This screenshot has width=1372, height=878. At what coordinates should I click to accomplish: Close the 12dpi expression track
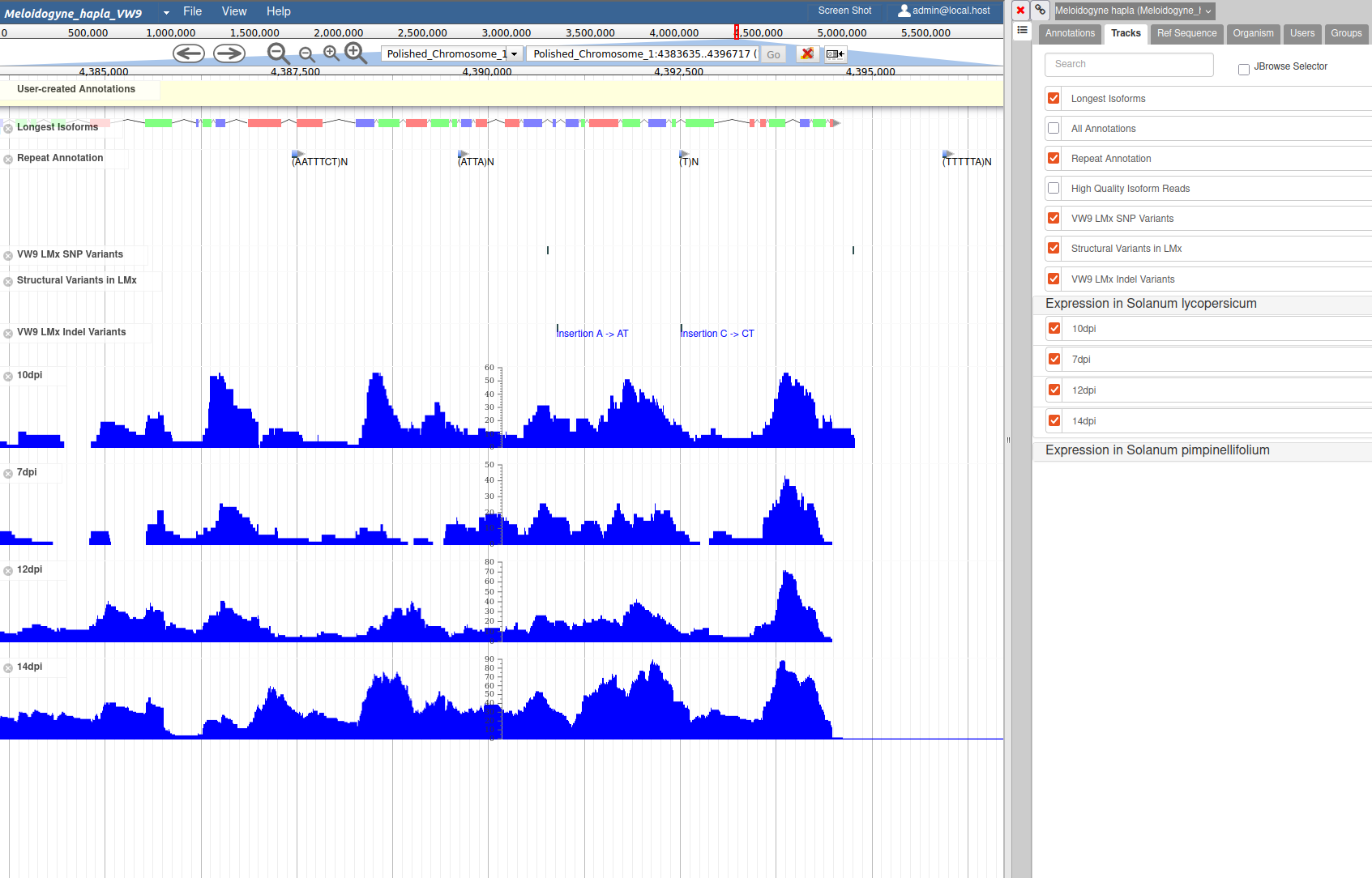click(8, 571)
